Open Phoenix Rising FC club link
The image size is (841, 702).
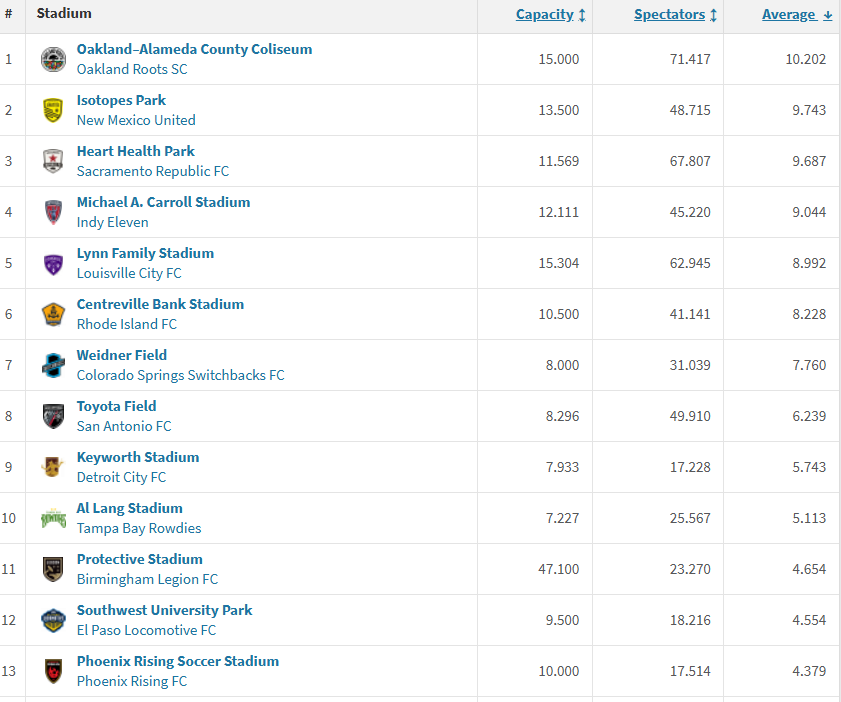pos(132,681)
